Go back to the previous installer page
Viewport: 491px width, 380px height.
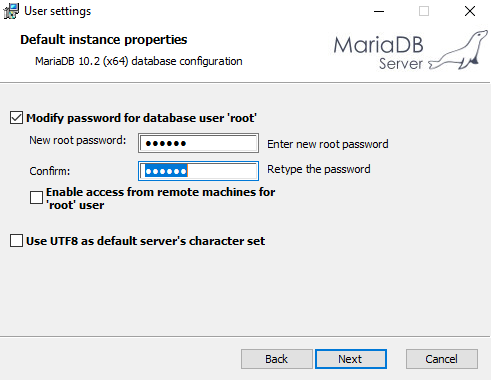pyautogui.click(x=277, y=359)
